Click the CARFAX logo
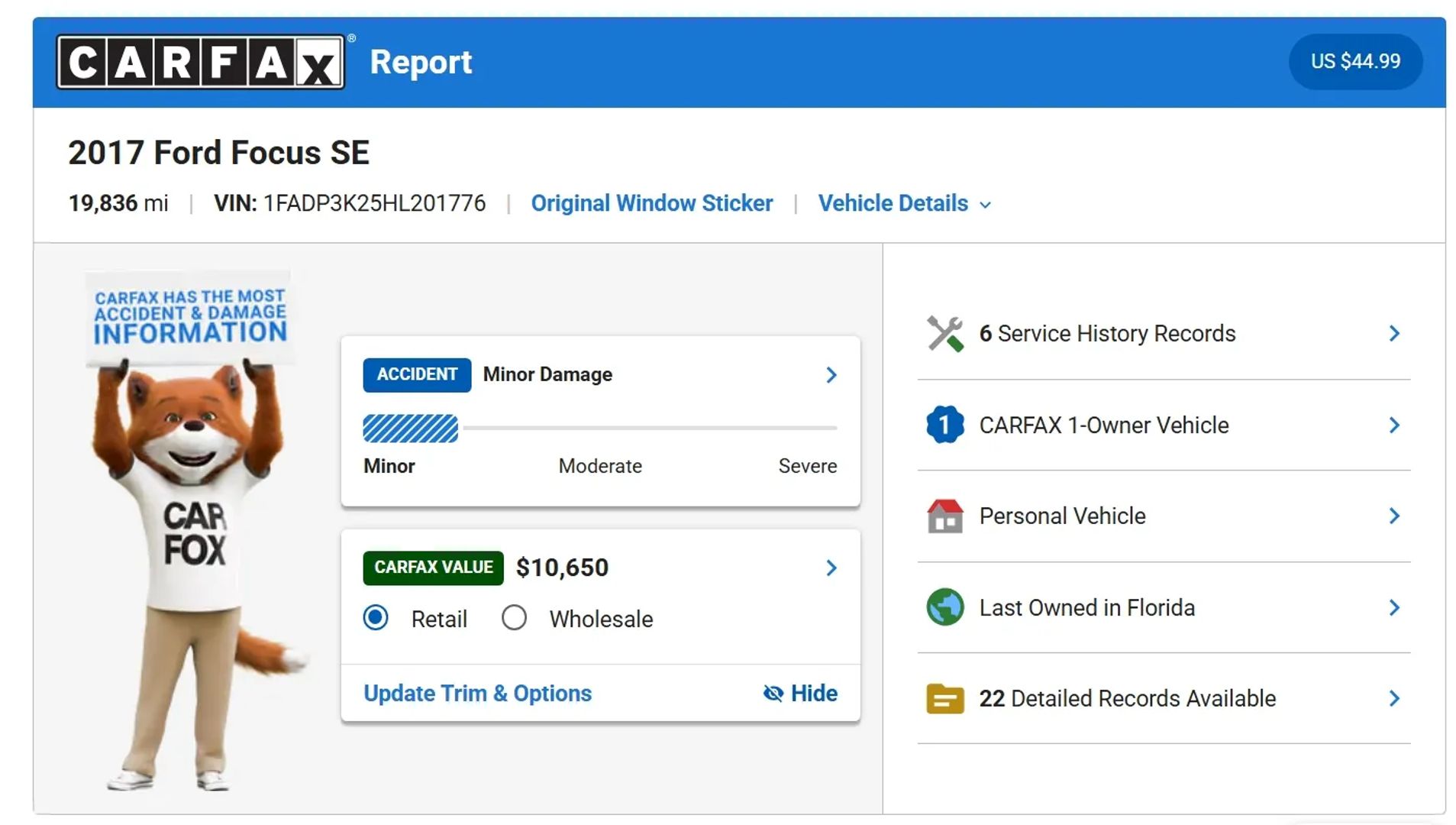The width and height of the screenshot is (1456, 825). coord(200,62)
